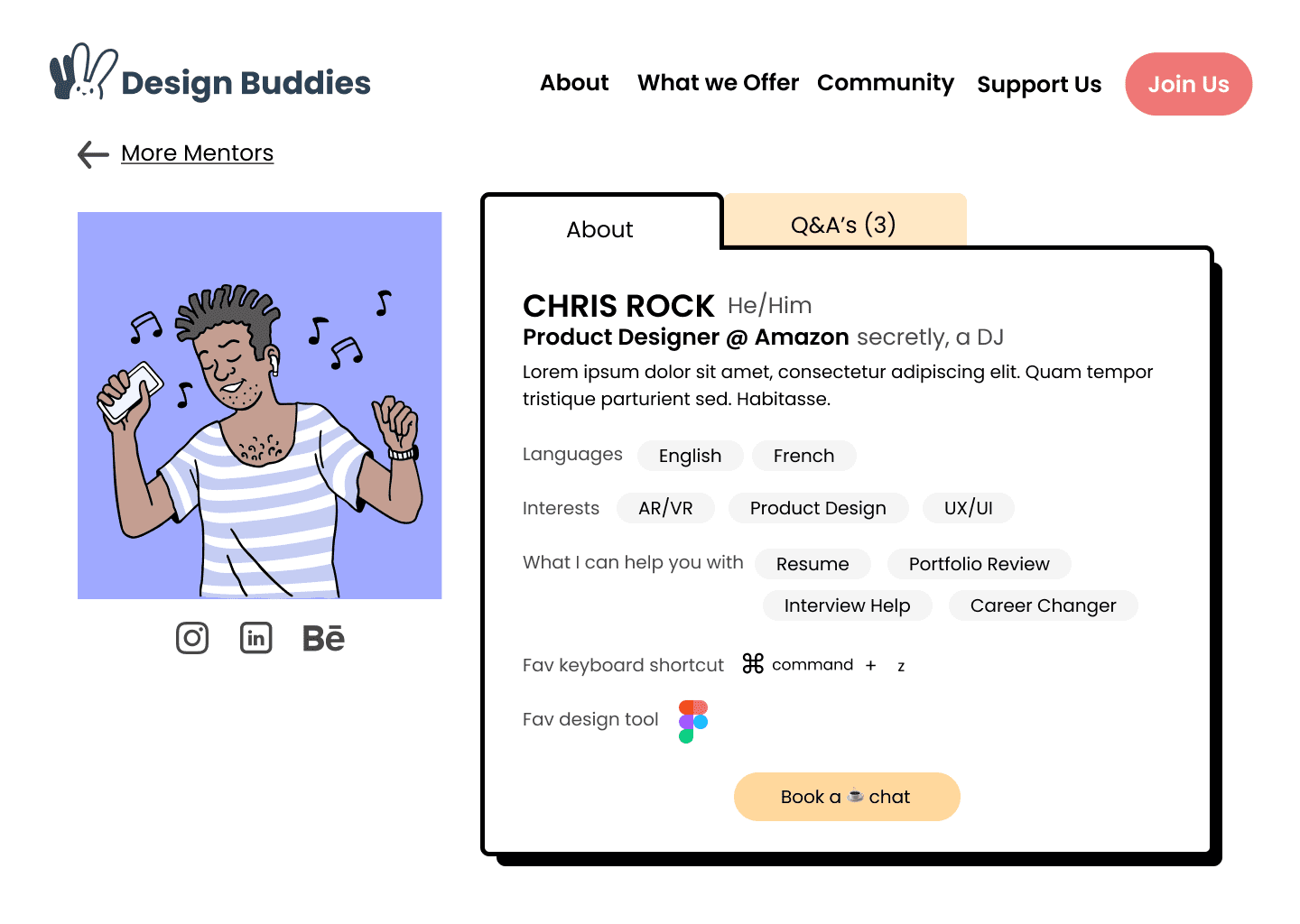Image resolution: width=1300 pixels, height=924 pixels.
Task: Click Chris Rock's profile illustration
Action: (260, 405)
